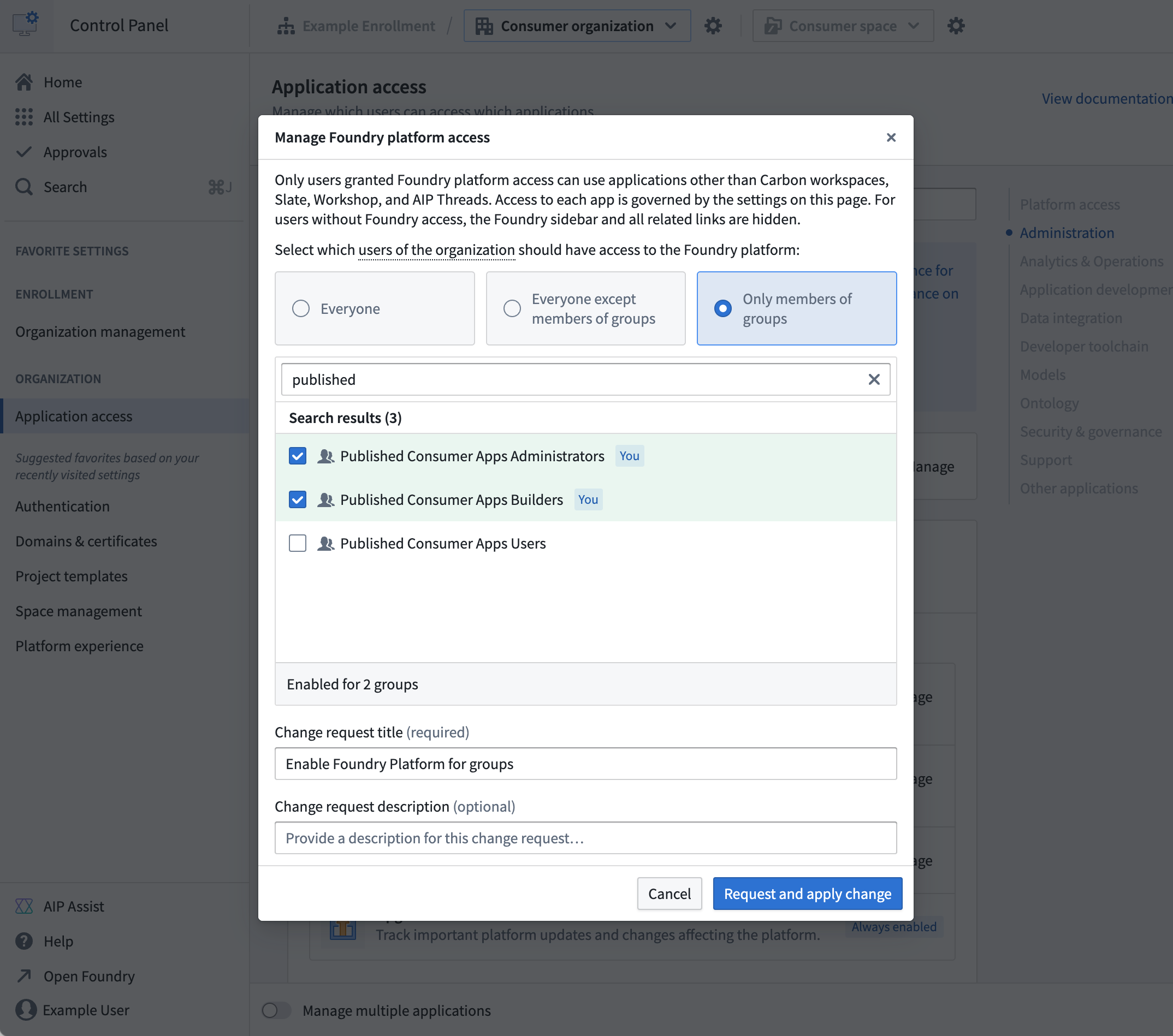
Task: Click the Search magnifier in the sidebar
Action: coord(24,187)
